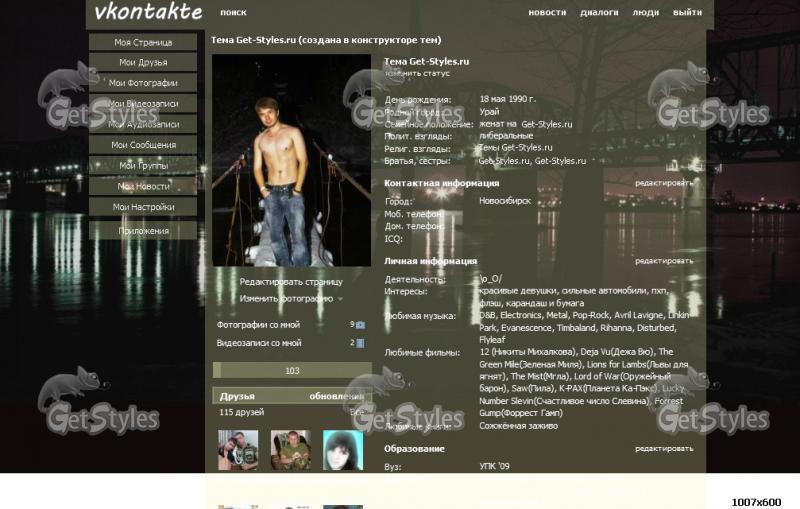Viewport: 800px width, 509px height.
Task: Click the page title Тема Get-Styles.ru (создана в конструкторе тем)
Action: pyautogui.click(x=326, y=40)
